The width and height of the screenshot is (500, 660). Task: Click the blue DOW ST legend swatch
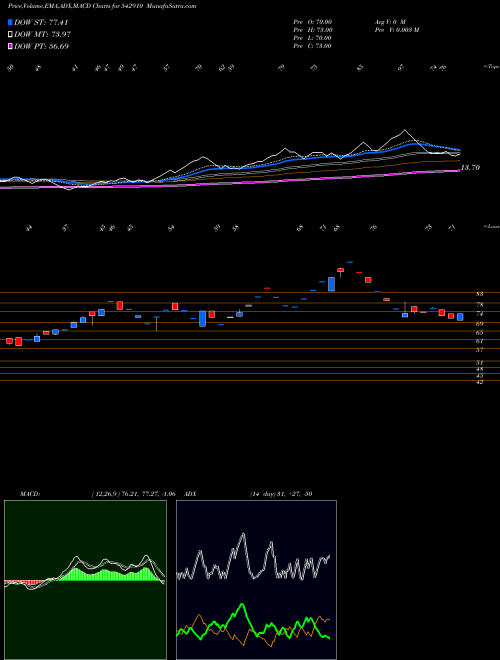(x=10, y=22)
